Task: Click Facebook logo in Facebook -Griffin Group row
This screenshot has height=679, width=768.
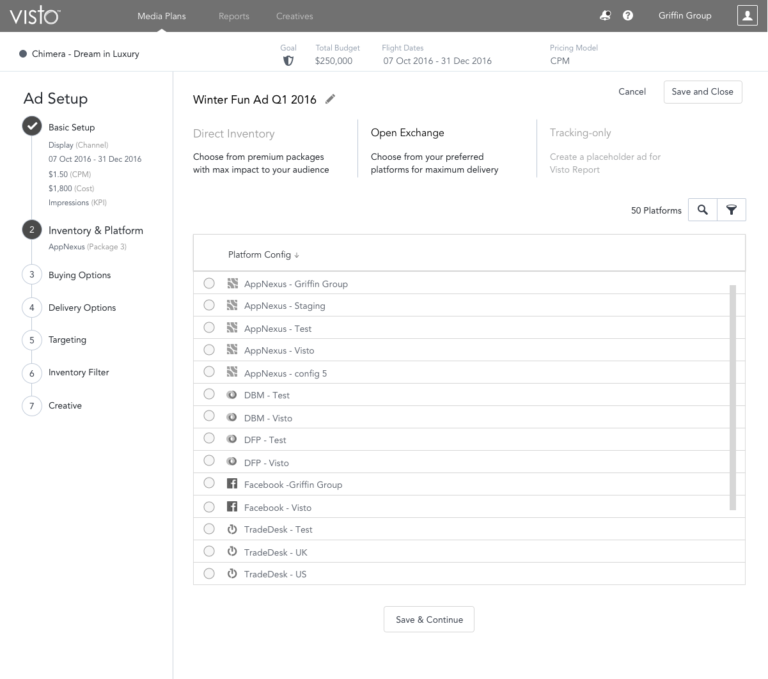Action: [x=232, y=484]
